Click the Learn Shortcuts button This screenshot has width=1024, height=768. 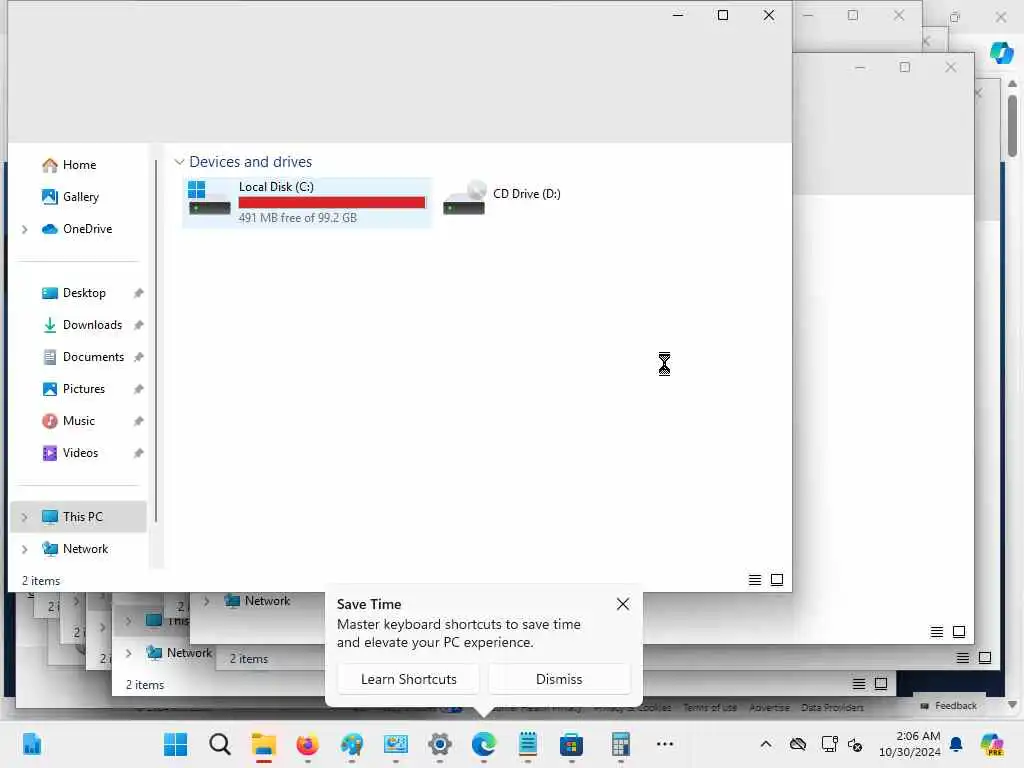point(409,679)
